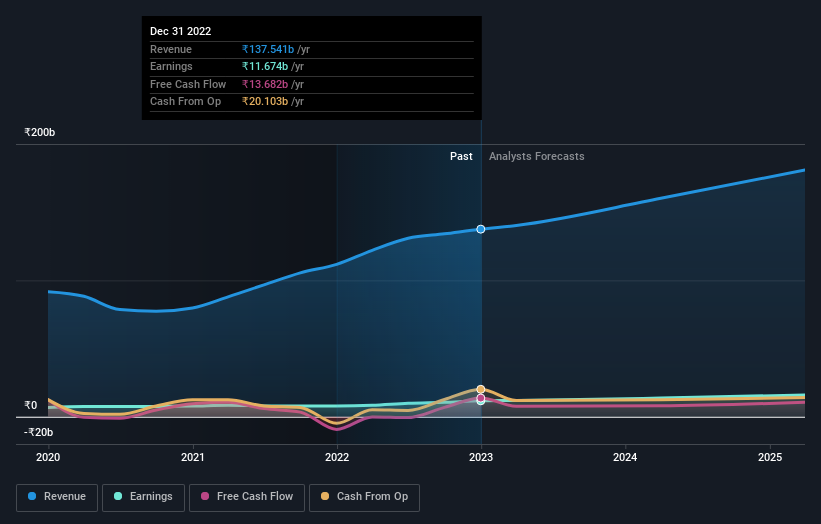Image resolution: width=821 pixels, height=524 pixels.
Task: Click the Earnings row label in tooltip
Action: click(x=171, y=66)
